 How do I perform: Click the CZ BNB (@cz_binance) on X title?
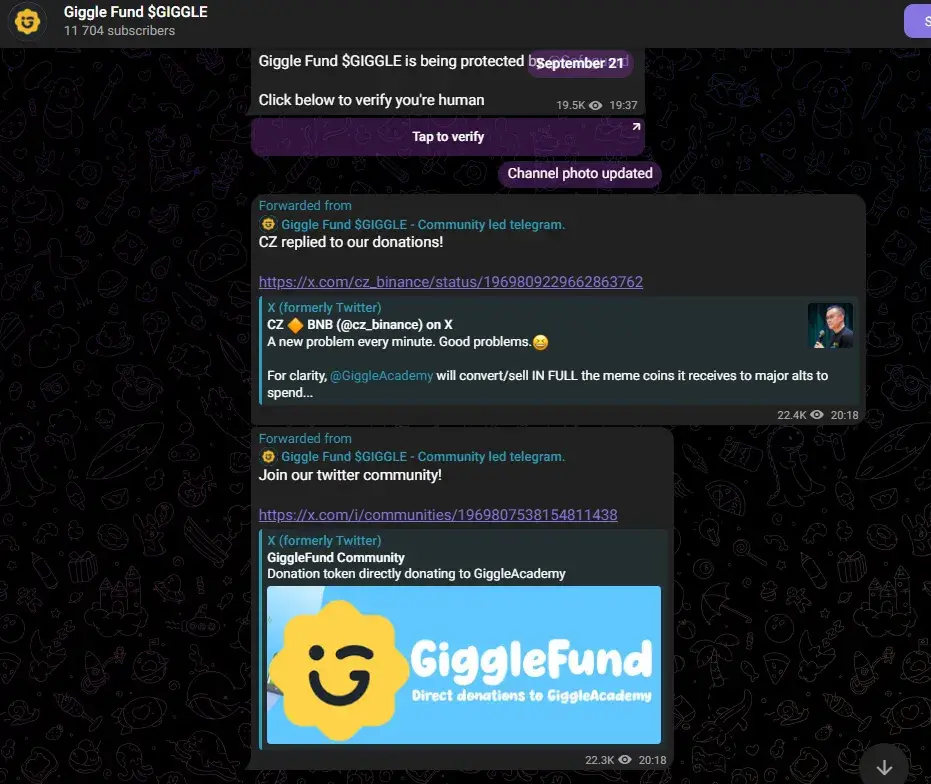[x=360, y=325]
